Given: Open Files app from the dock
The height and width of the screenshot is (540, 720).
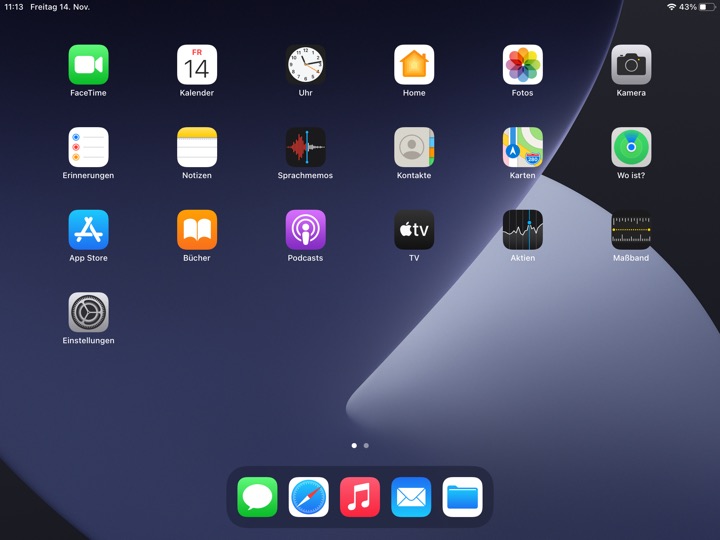Looking at the screenshot, I should click(462, 497).
